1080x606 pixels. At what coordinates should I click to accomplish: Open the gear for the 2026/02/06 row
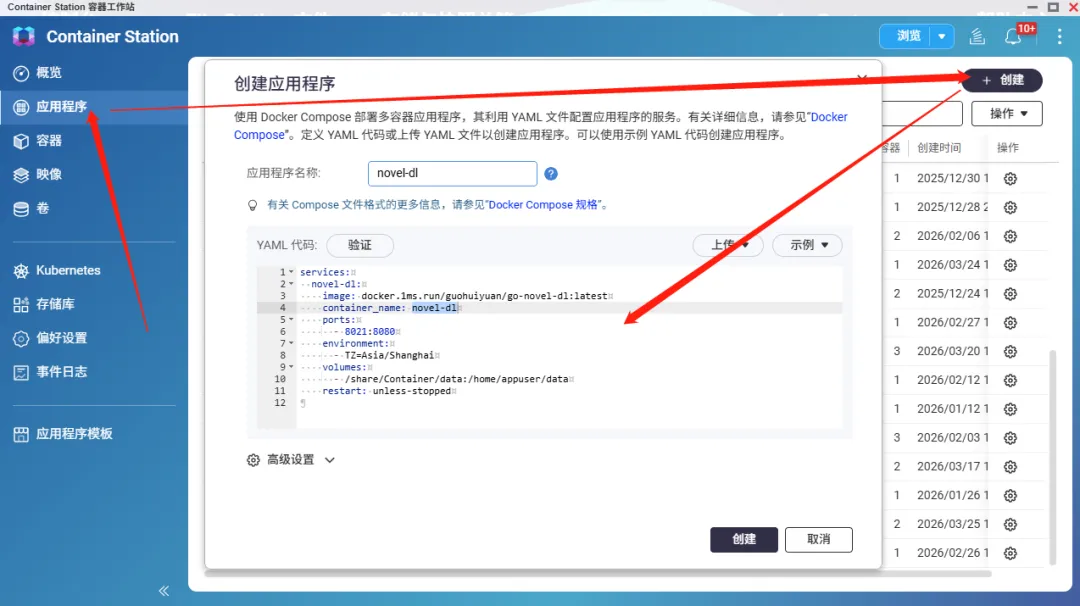(1010, 236)
